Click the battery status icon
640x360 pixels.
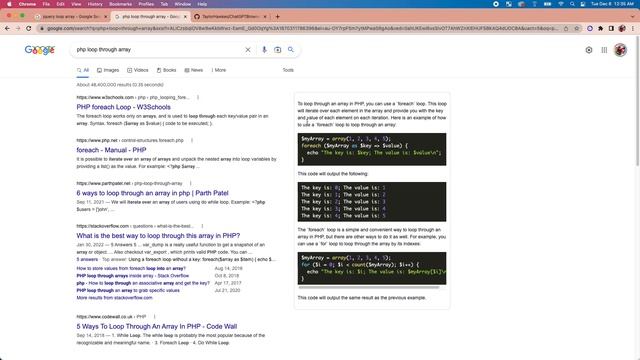(x=547, y=4)
